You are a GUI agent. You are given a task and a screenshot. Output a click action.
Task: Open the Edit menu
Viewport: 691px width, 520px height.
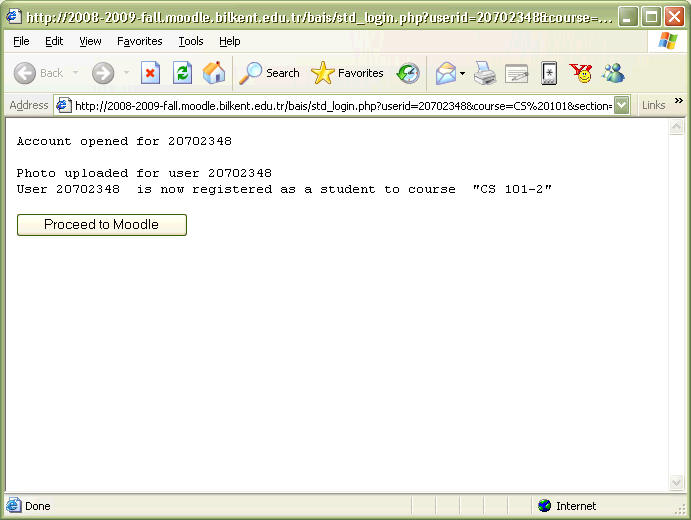(54, 41)
